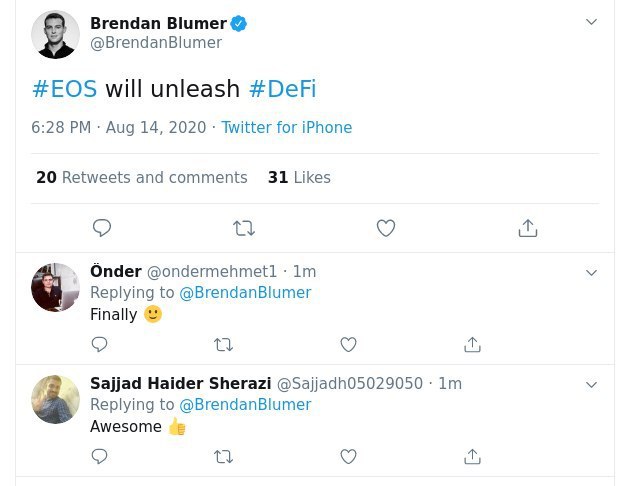This screenshot has height=486, width=625.
Task: Expand the options menu on Önder's reply
Action: click(x=591, y=272)
